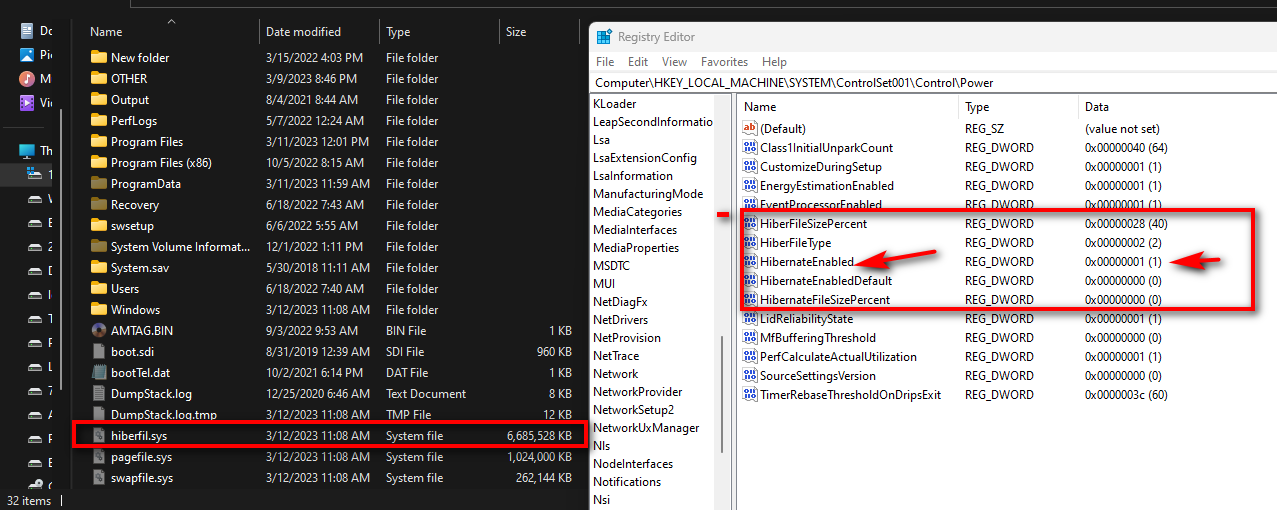
Task: Select the HibernateEnabled value name
Action: 807,261
